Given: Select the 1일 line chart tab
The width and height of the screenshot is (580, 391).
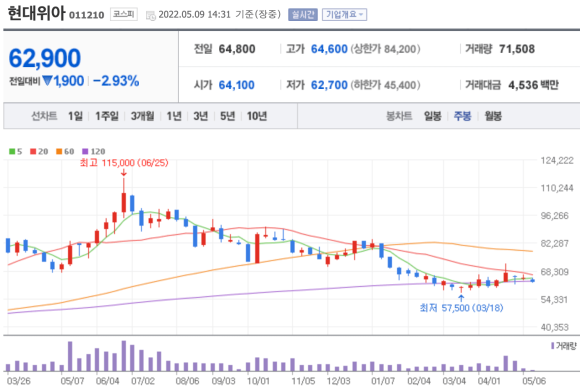Looking at the screenshot, I should 75,116.
